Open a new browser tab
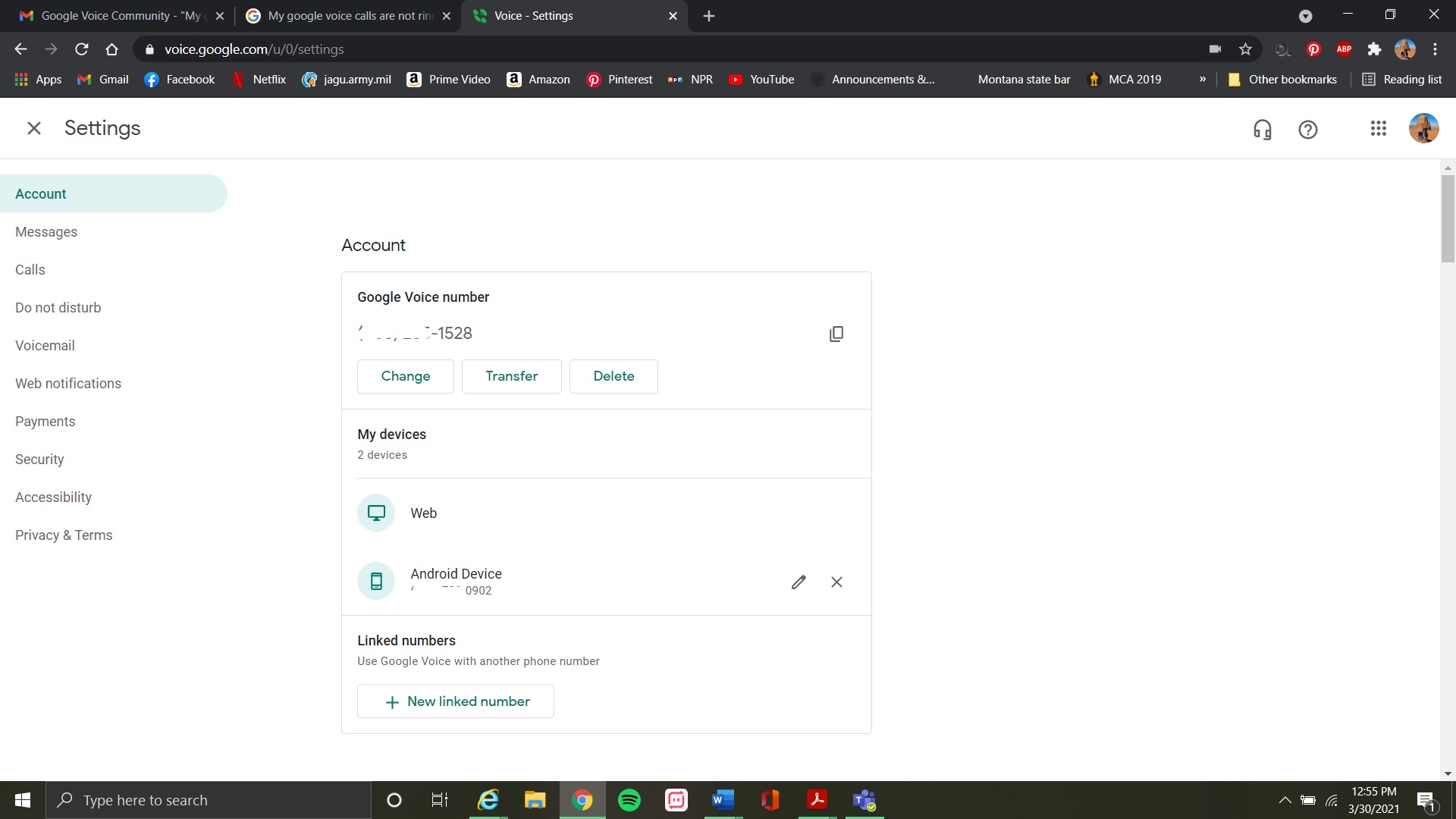 (x=709, y=16)
